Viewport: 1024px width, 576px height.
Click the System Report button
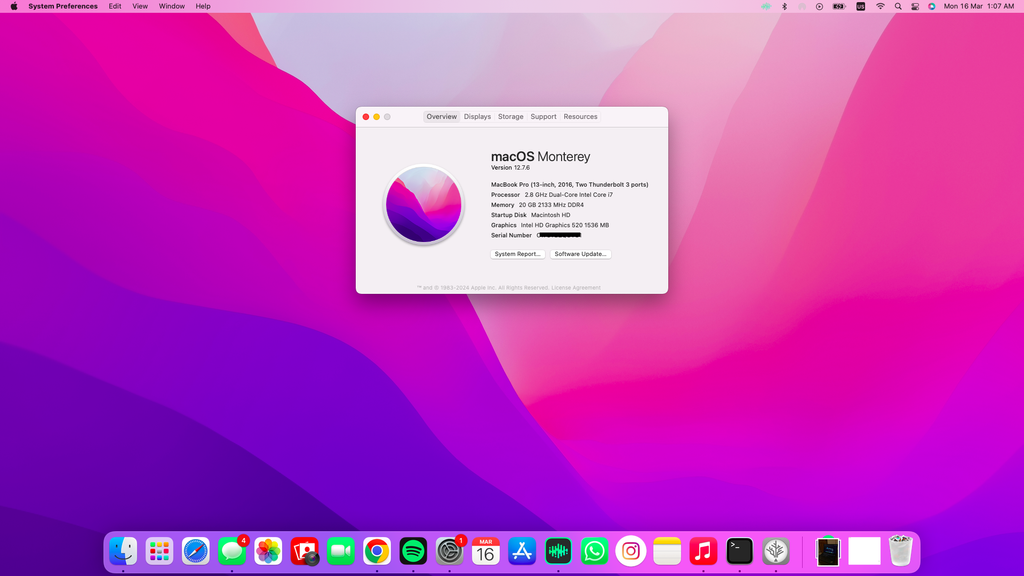pyautogui.click(x=518, y=254)
